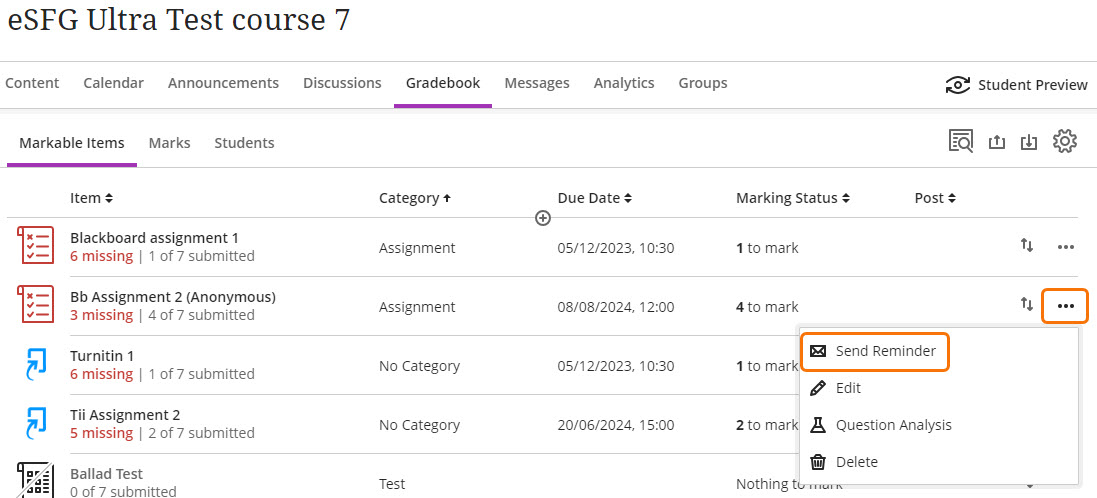This screenshot has width=1097, height=498.
Task: Click the Ballad Test icon
Action: click(x=35, y=480)
